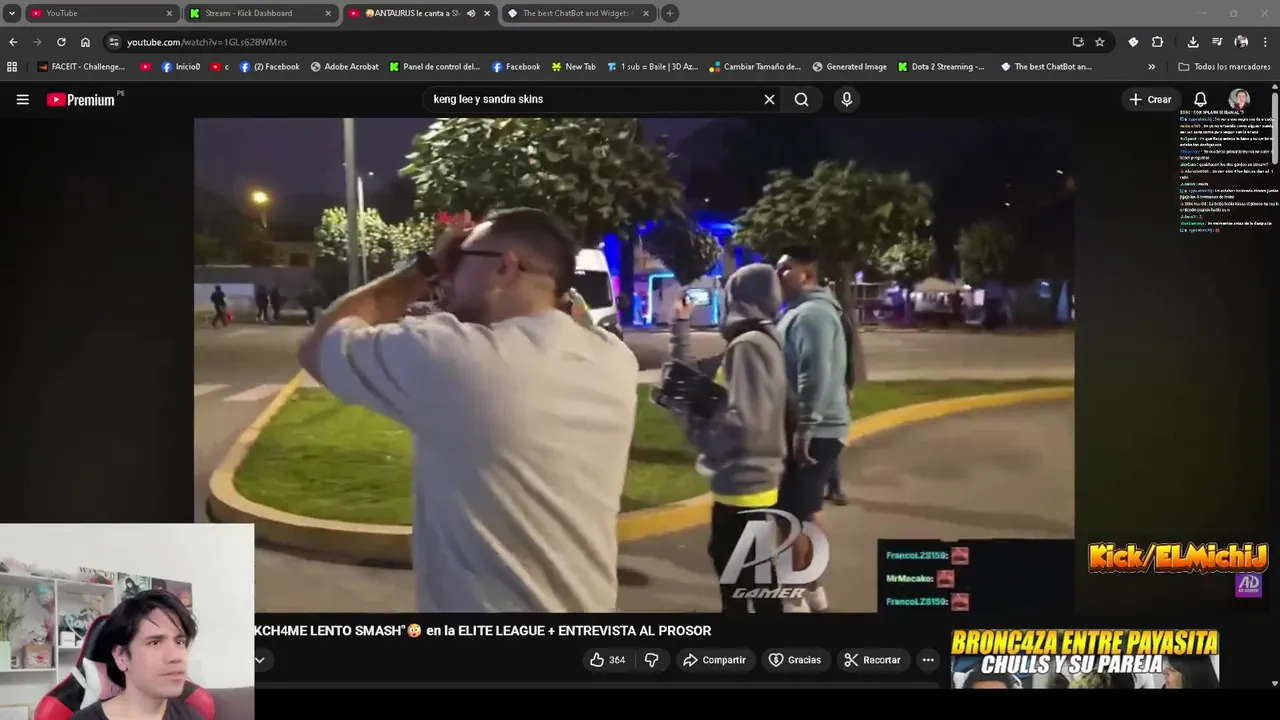The image size is (1280, 720).
Task: Open YouTube notifications bell
Action: [x=1200, y=99]
